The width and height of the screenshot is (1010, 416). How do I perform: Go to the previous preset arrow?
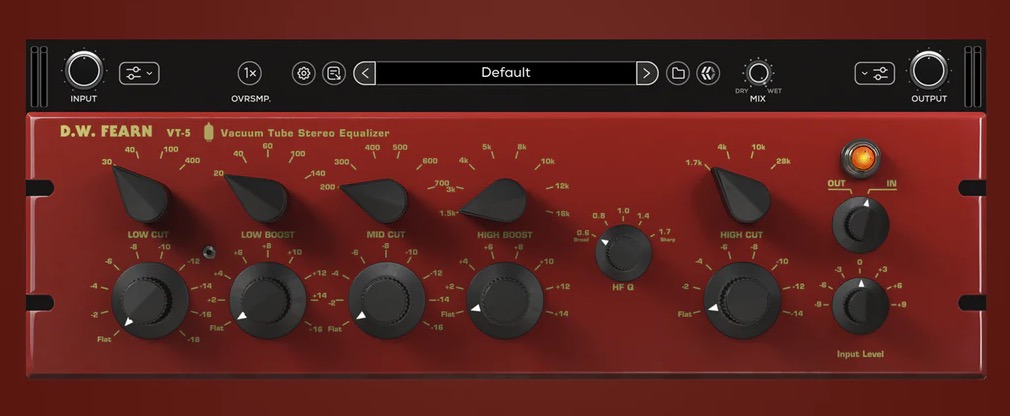[364, 73]
